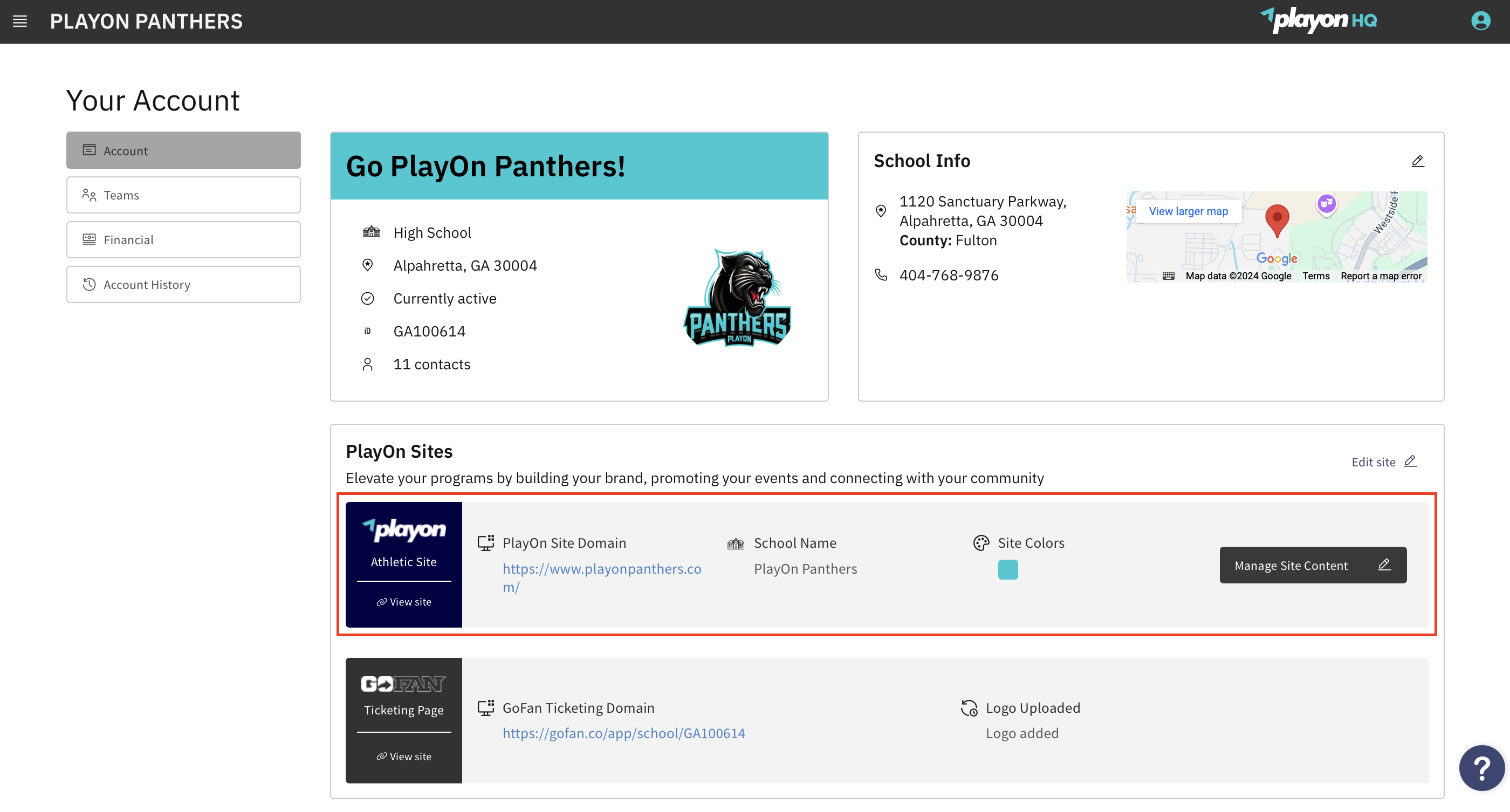Screen dimensions: 1510x812
Task: Click the pencil icon next to Edit site
Action: [x=1410, y=461]
